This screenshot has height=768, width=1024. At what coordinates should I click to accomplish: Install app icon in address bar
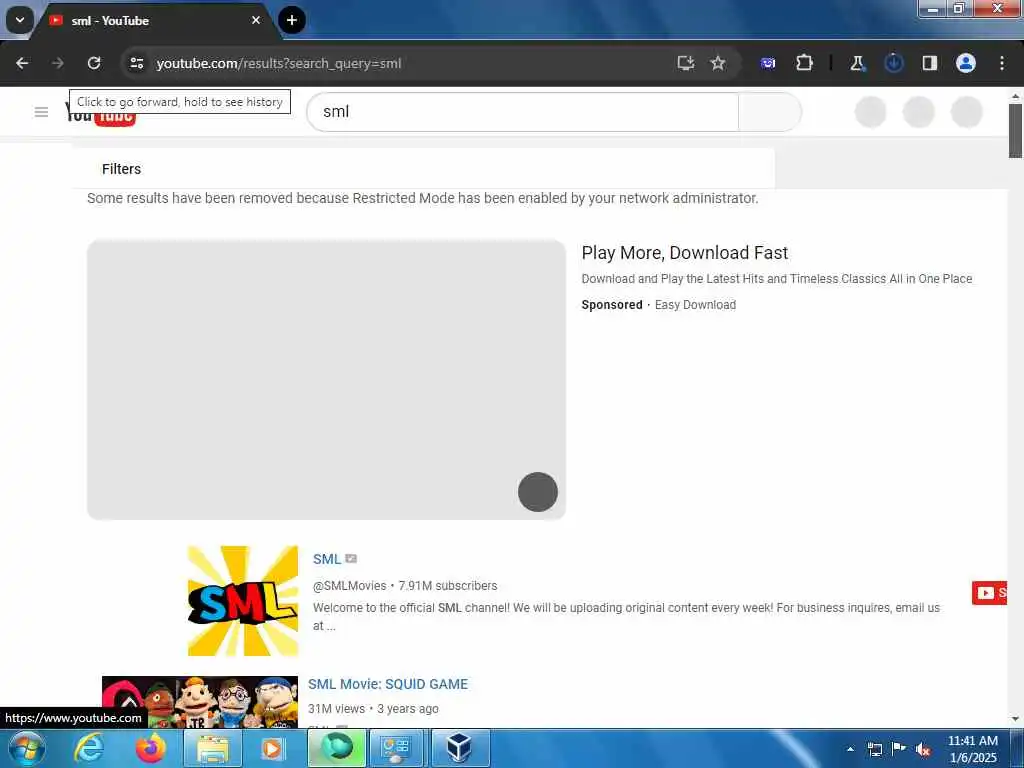click(685, 63)
